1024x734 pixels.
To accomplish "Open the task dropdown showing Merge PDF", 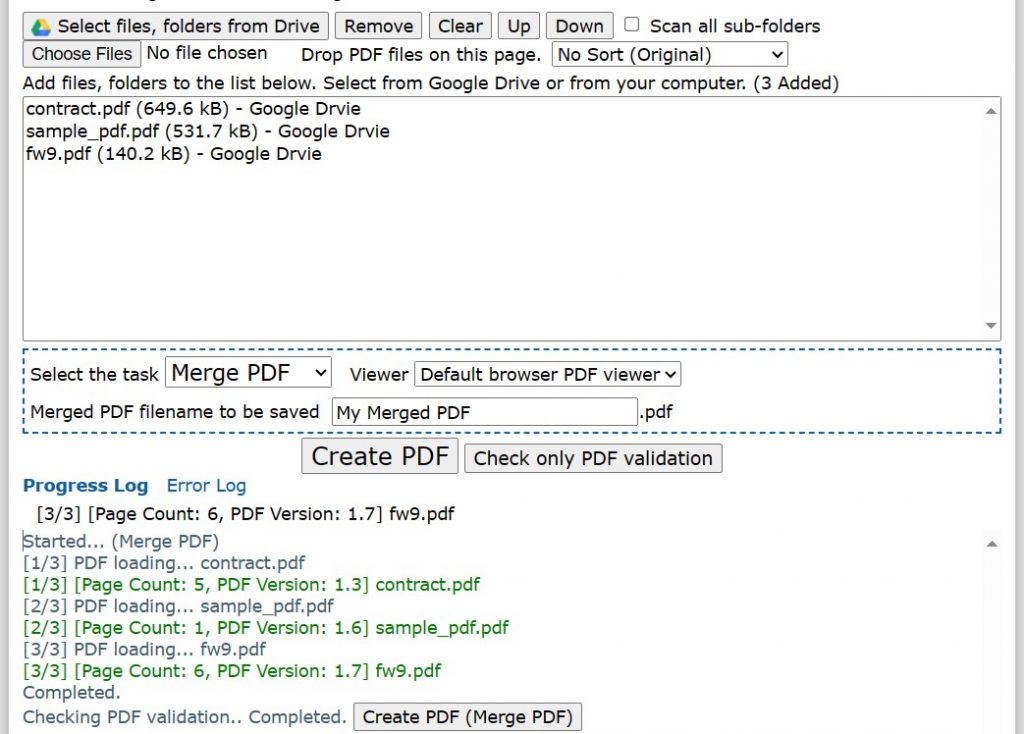I will coord(246,373).
